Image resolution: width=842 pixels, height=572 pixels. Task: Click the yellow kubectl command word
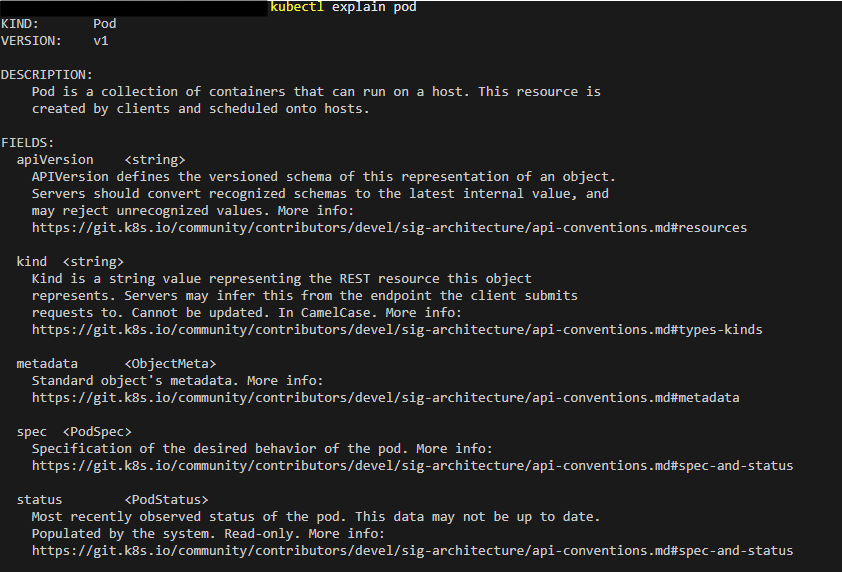(297, 7)
